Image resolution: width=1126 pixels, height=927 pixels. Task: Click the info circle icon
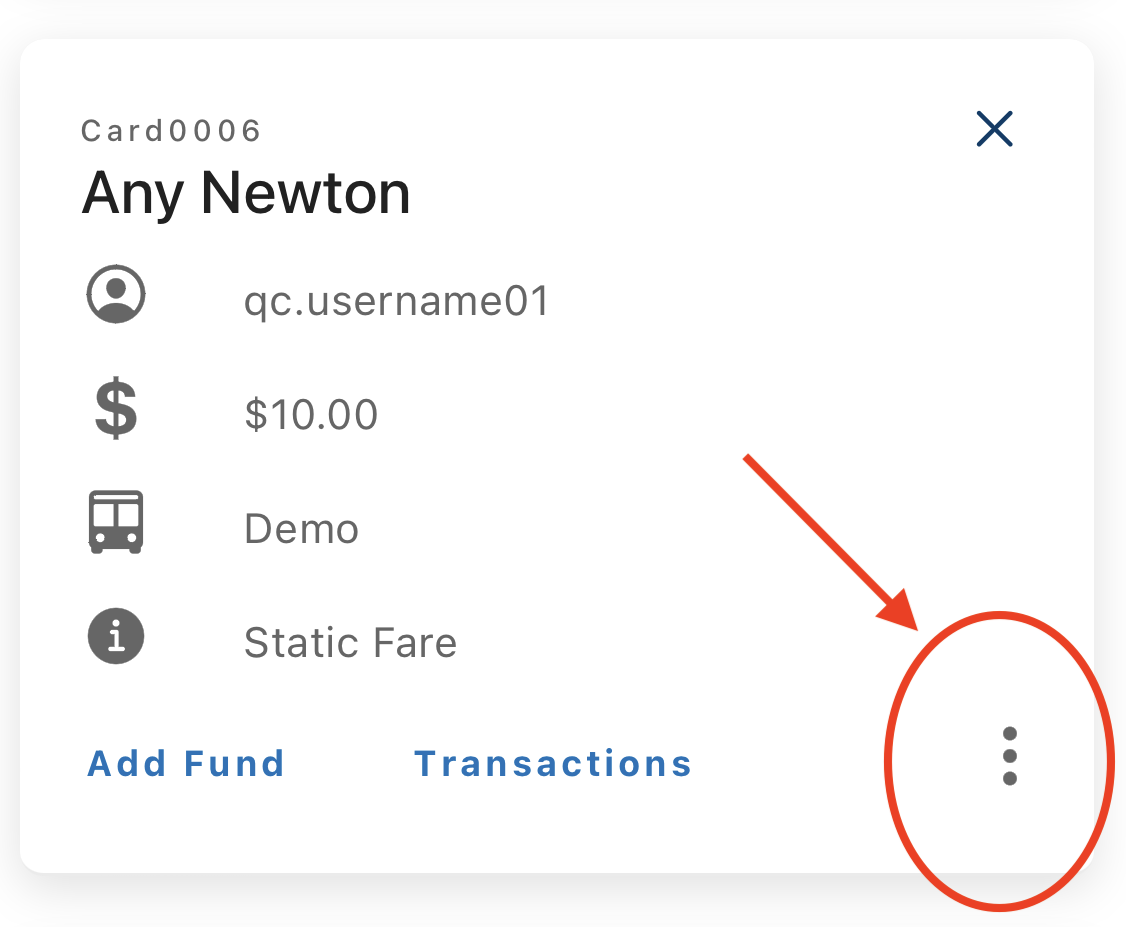point(116,636)
